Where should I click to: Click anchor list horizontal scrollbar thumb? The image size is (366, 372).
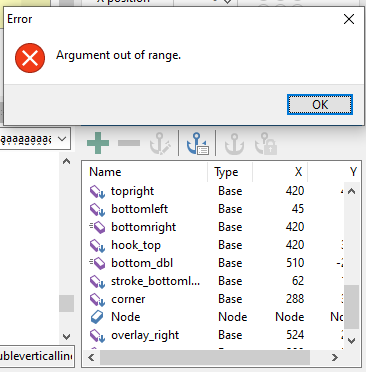[205, 358]
